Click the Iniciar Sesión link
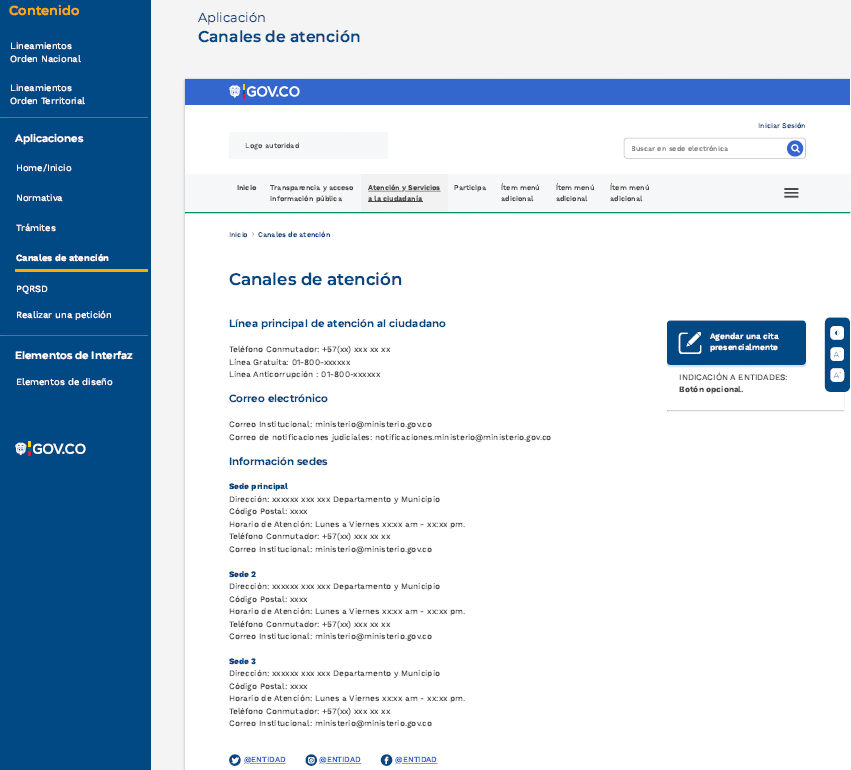 (x=781, y=126)
